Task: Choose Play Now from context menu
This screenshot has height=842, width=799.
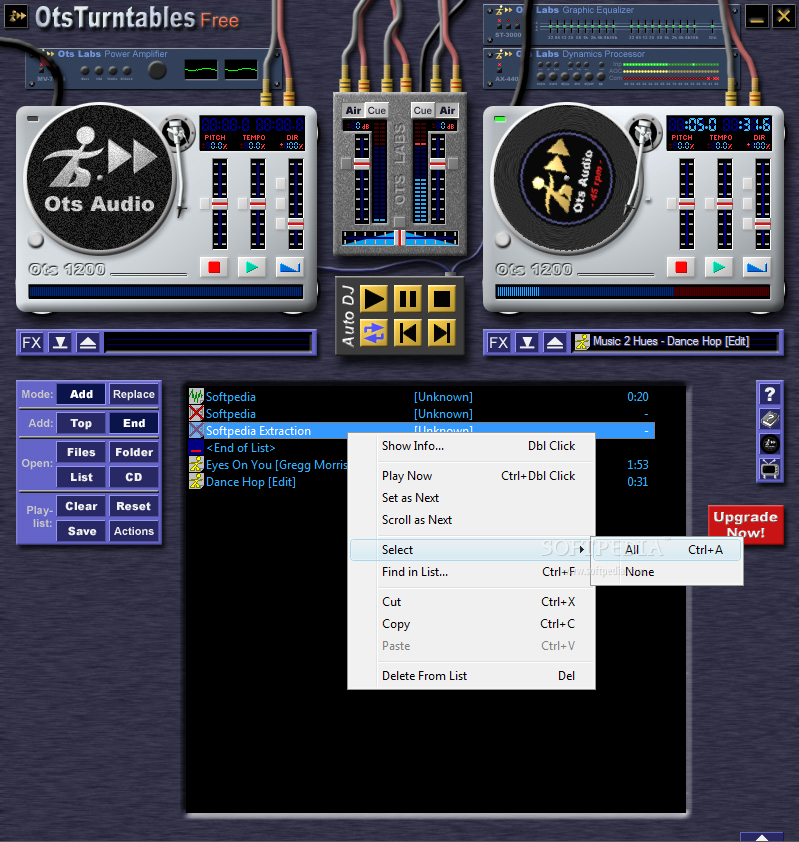Action: click(473, 476)
